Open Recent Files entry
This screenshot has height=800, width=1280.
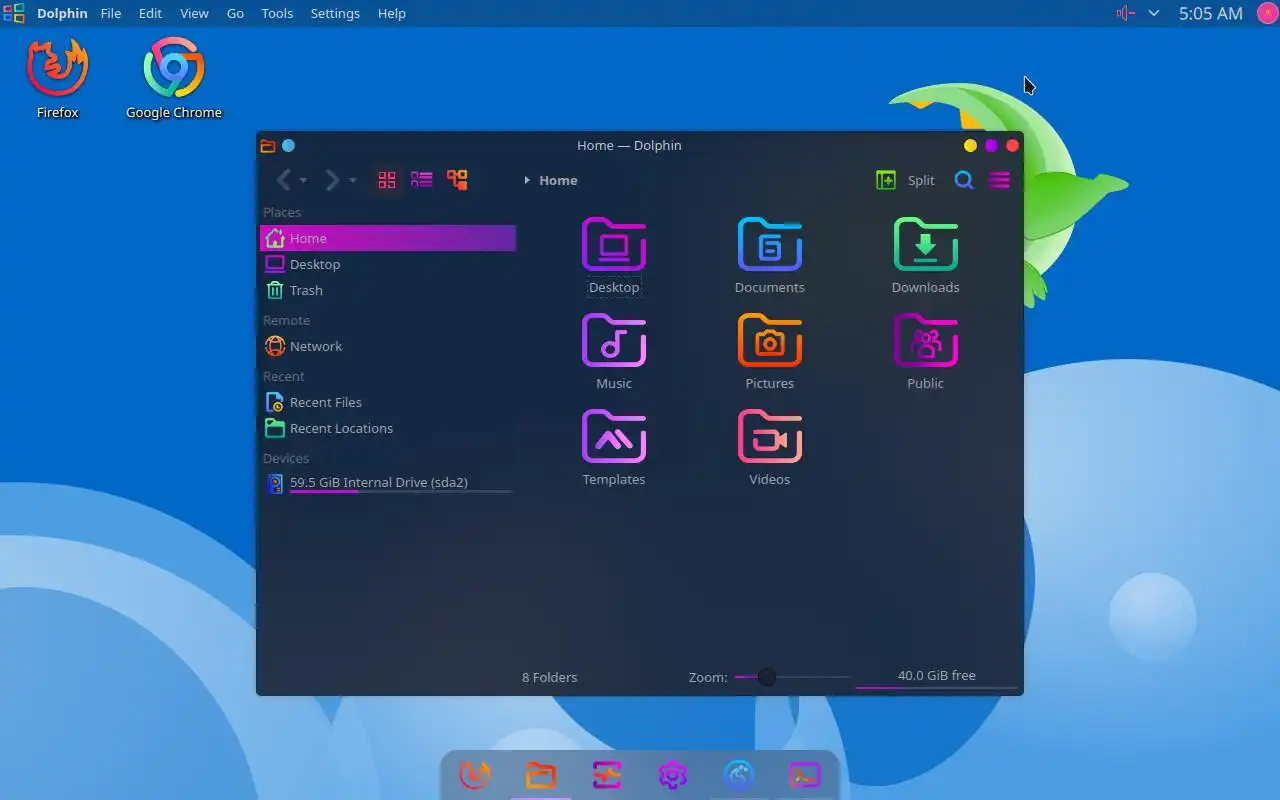[x=388, y=402]
